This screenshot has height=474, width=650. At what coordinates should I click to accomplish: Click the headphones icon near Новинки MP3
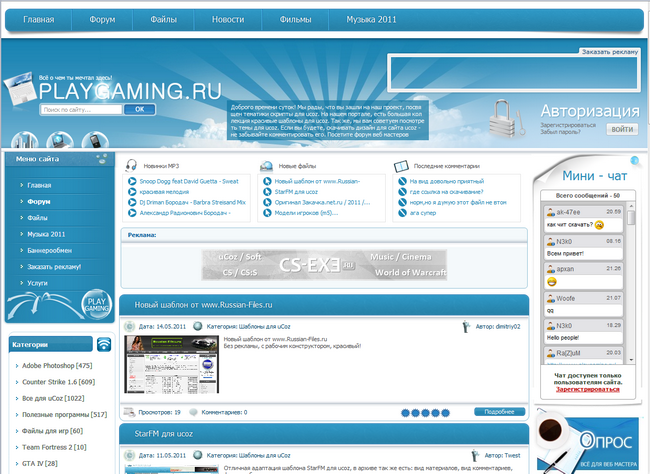pyautogui.click(x=131, y=165)
